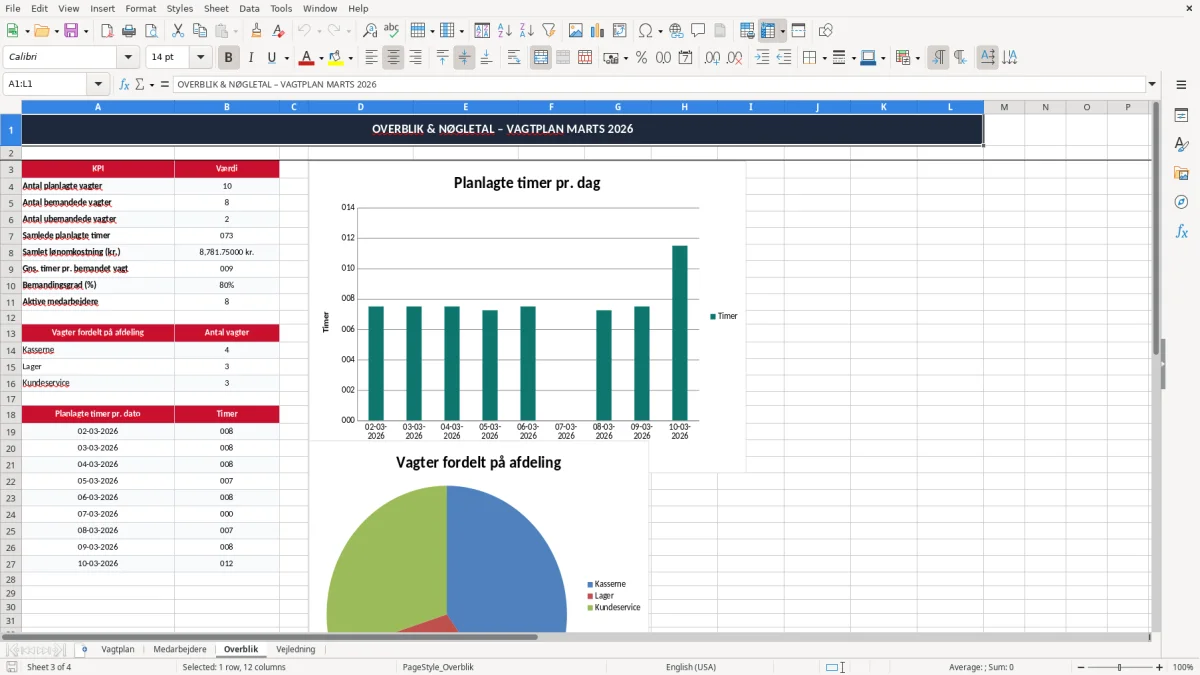Switch to the Medarbejdere sheet tab
1200x675 pixels.
pos(180,650)
